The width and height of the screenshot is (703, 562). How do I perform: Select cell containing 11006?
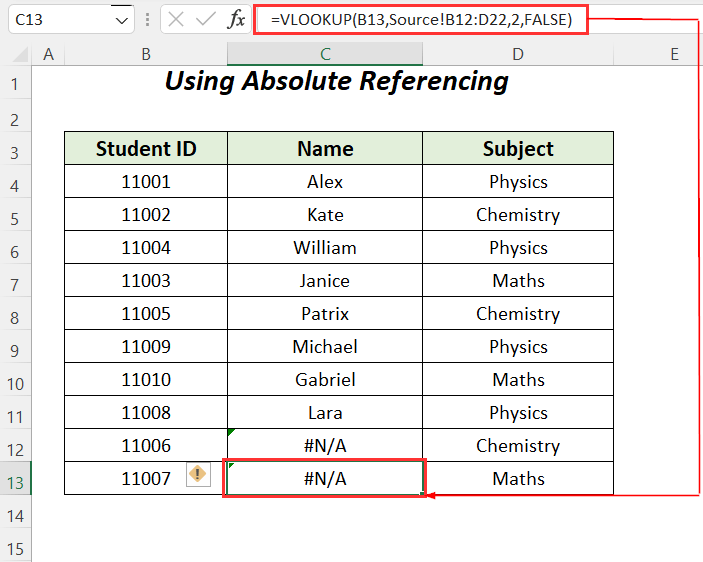pyautogui.click(x=146, y=445)
